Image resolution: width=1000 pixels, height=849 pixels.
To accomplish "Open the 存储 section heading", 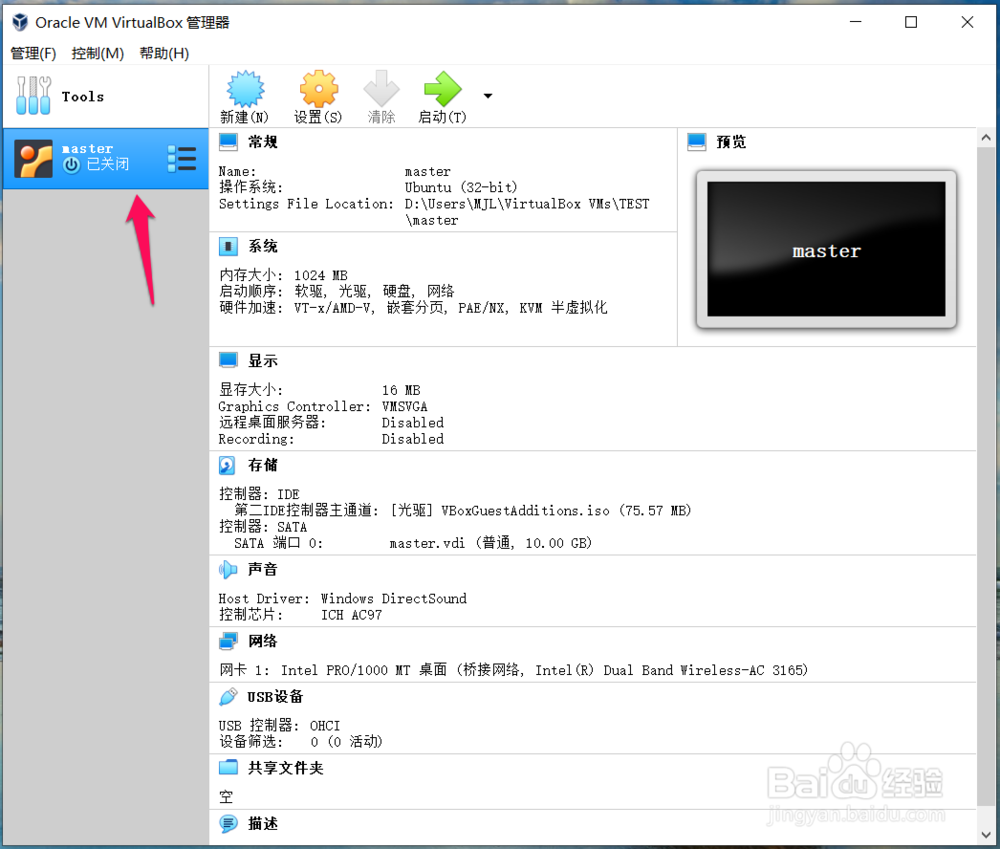I will click(x=263, y=465).
